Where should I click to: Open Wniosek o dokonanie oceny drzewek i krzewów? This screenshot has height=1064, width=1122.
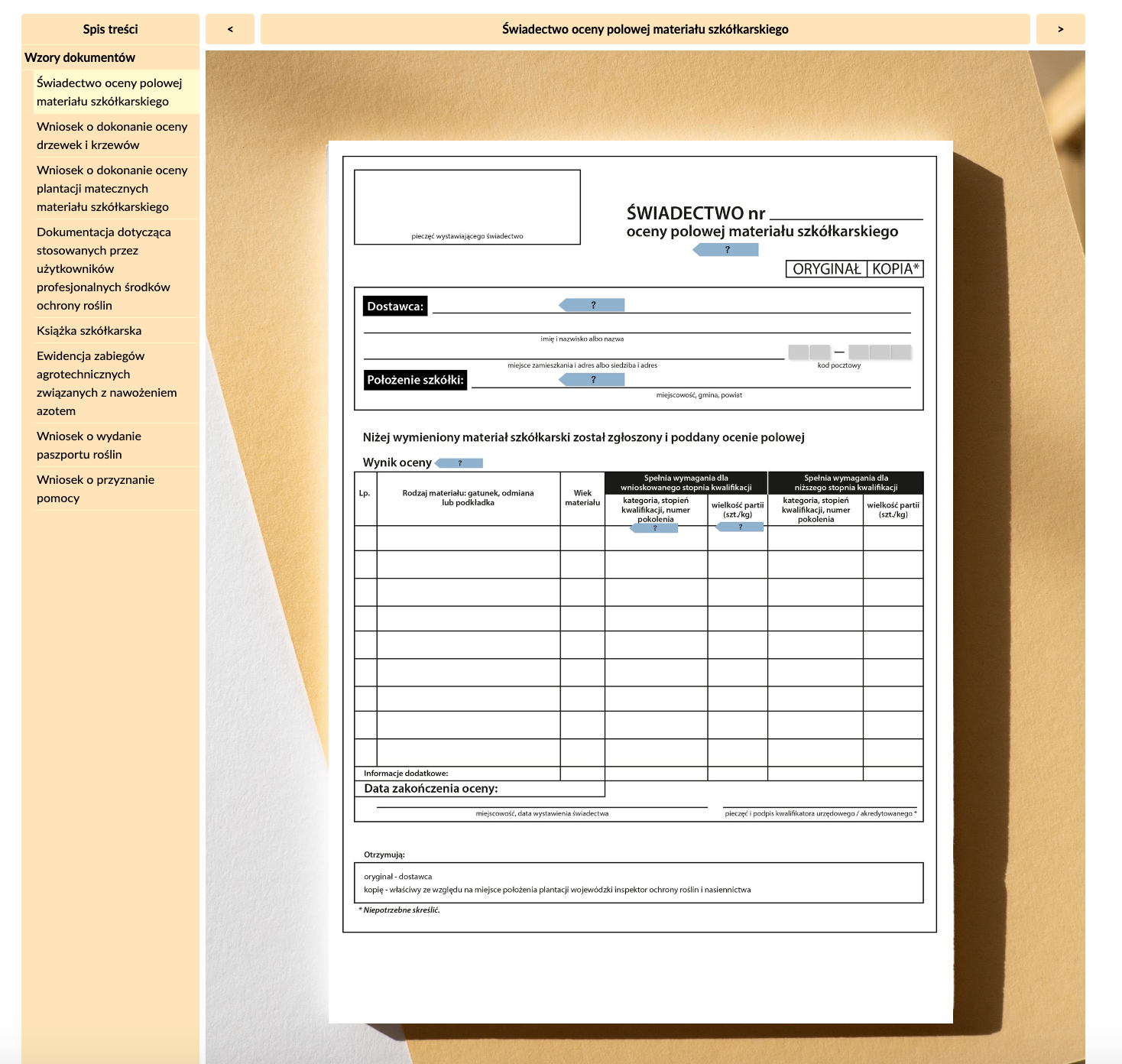coord(112,135)
